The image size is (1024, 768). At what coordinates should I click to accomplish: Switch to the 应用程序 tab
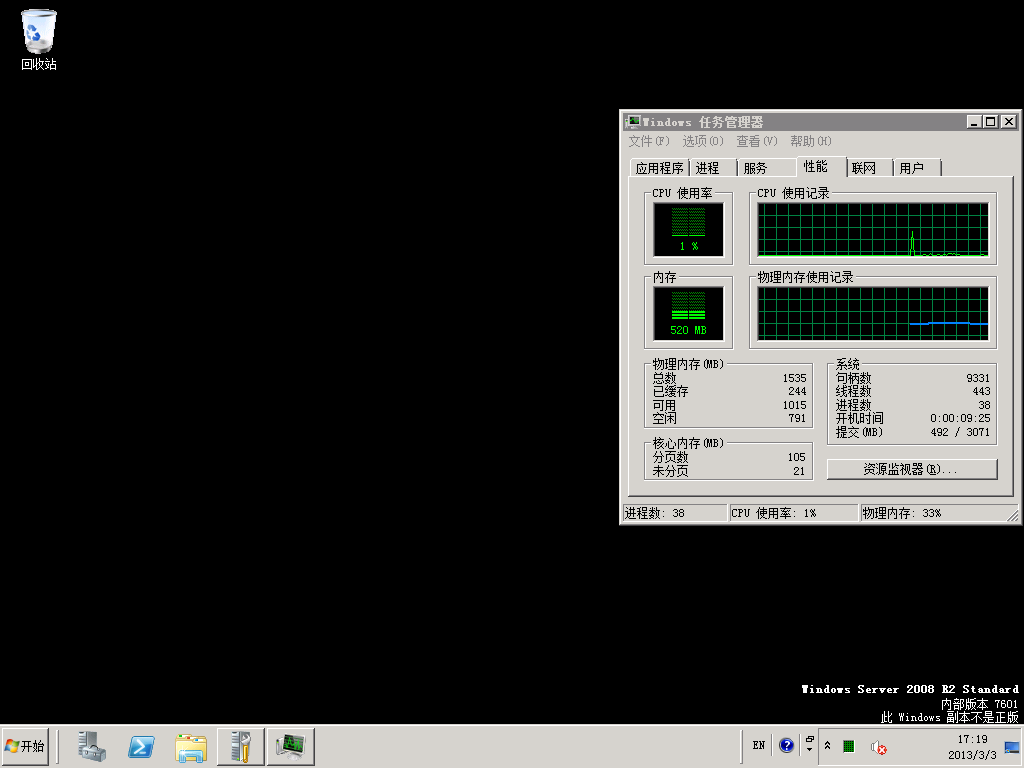point(659,168)
